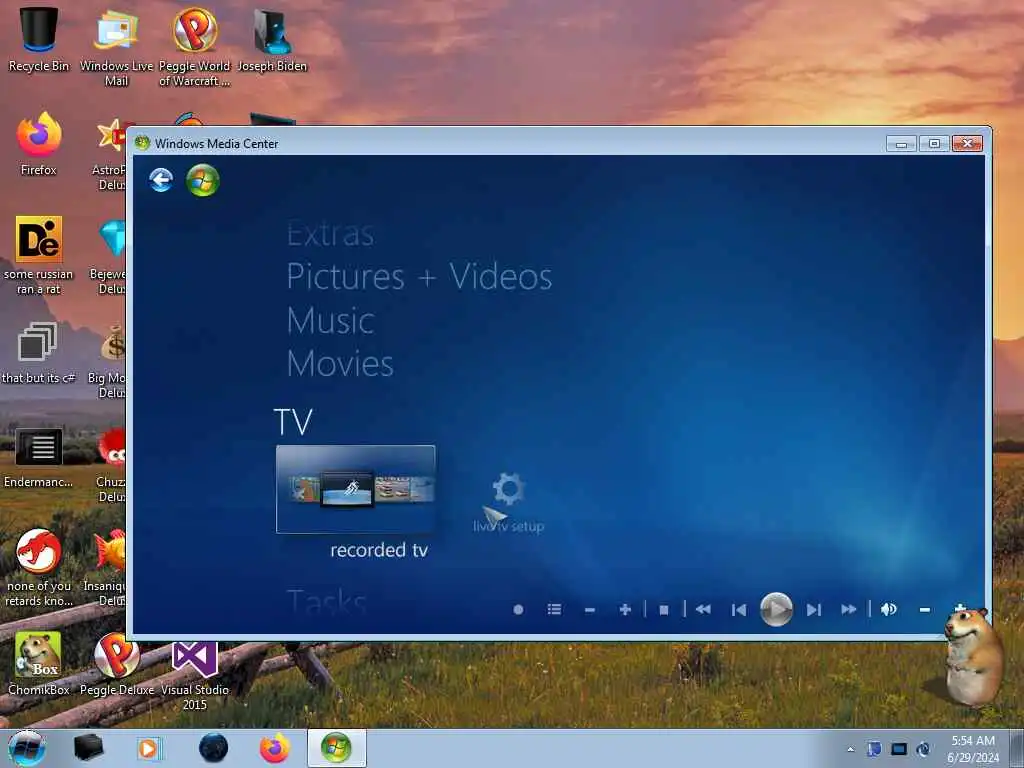The height and width of the screenshot is (768, 1024).
Task: Open the recorded tv tile
Action: click(356, 489)
